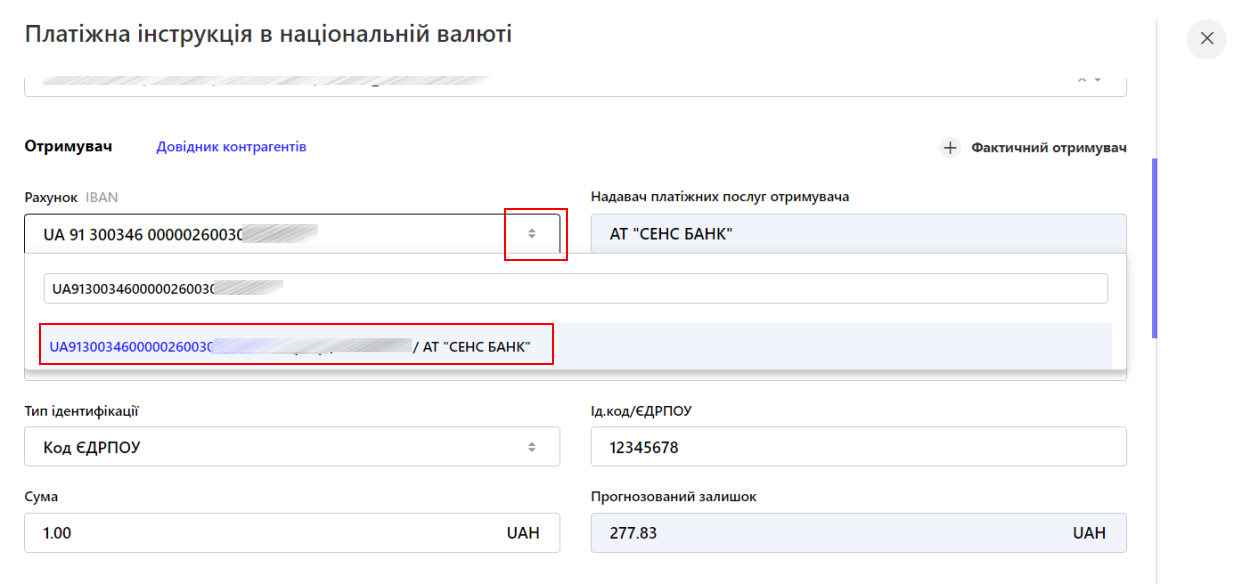The height and width of the screenshot is (584, 1250).
Task: Click the Код ЄДРПОУ dropdown arrow icon
Action: pos(532,447)
